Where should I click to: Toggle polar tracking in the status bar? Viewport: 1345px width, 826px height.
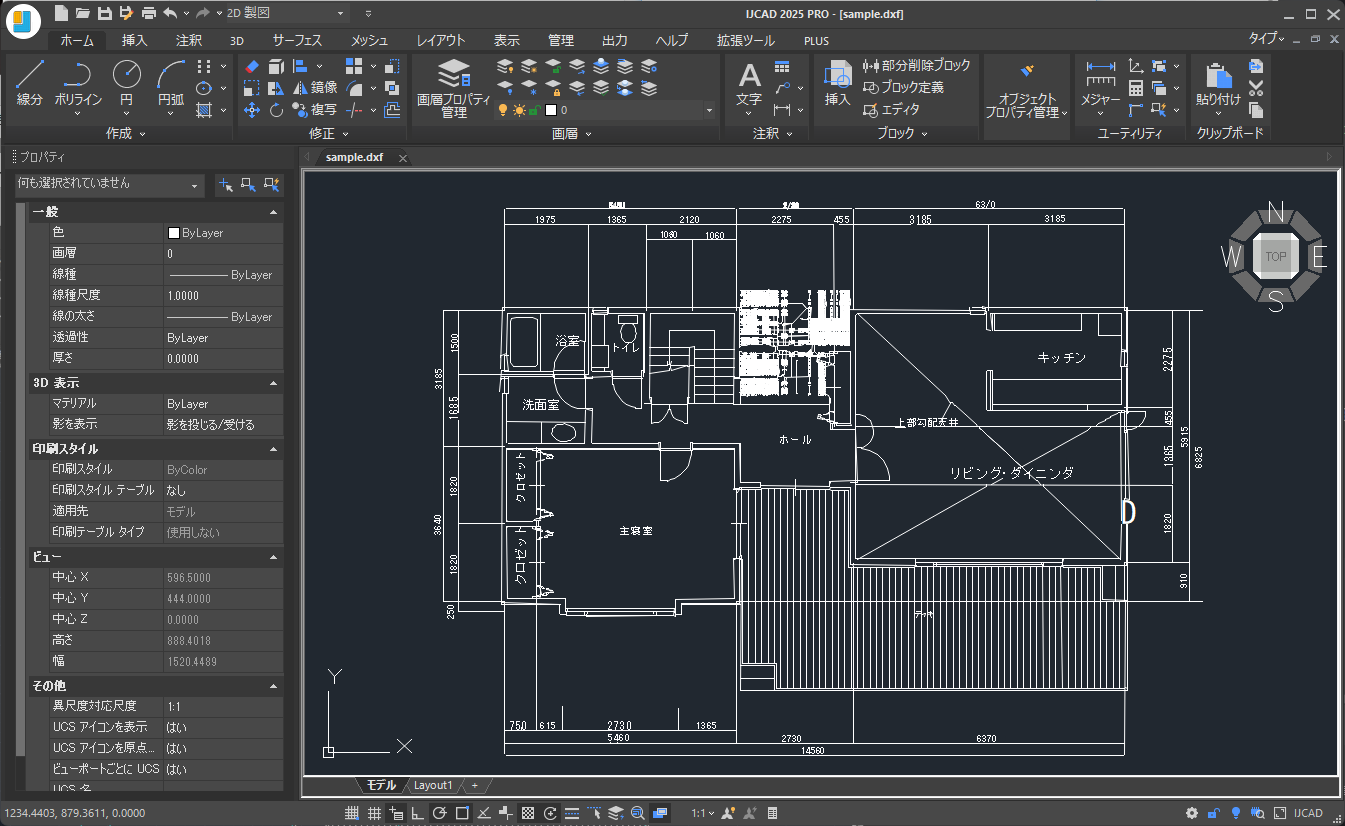[x=440, y=813]
